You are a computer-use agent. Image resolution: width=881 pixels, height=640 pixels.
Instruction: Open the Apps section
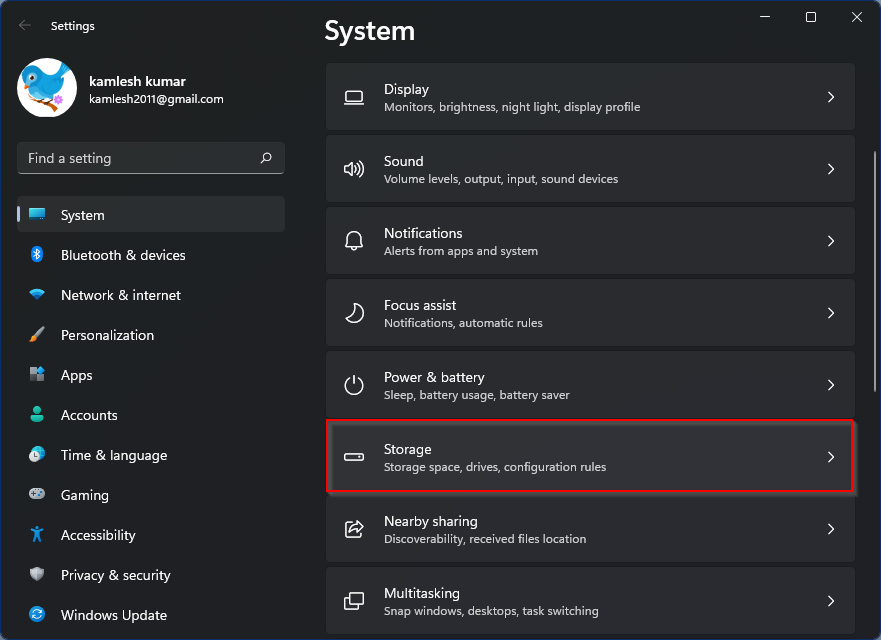[x=76, y=375]
